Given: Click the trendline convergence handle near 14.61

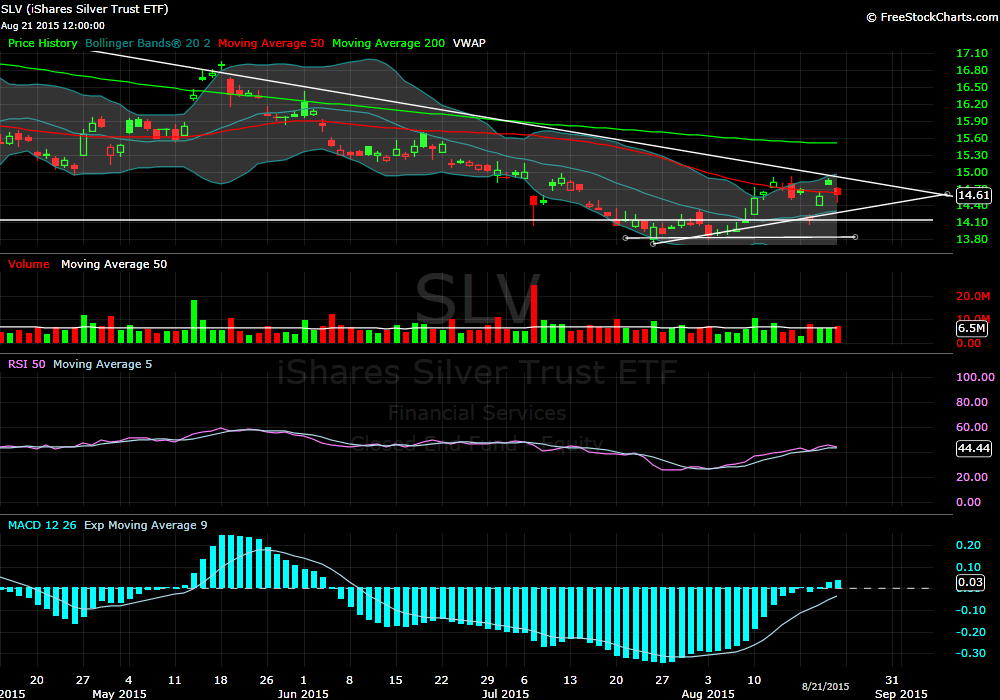Looking at the screenshot, I should tap(948, 194).
